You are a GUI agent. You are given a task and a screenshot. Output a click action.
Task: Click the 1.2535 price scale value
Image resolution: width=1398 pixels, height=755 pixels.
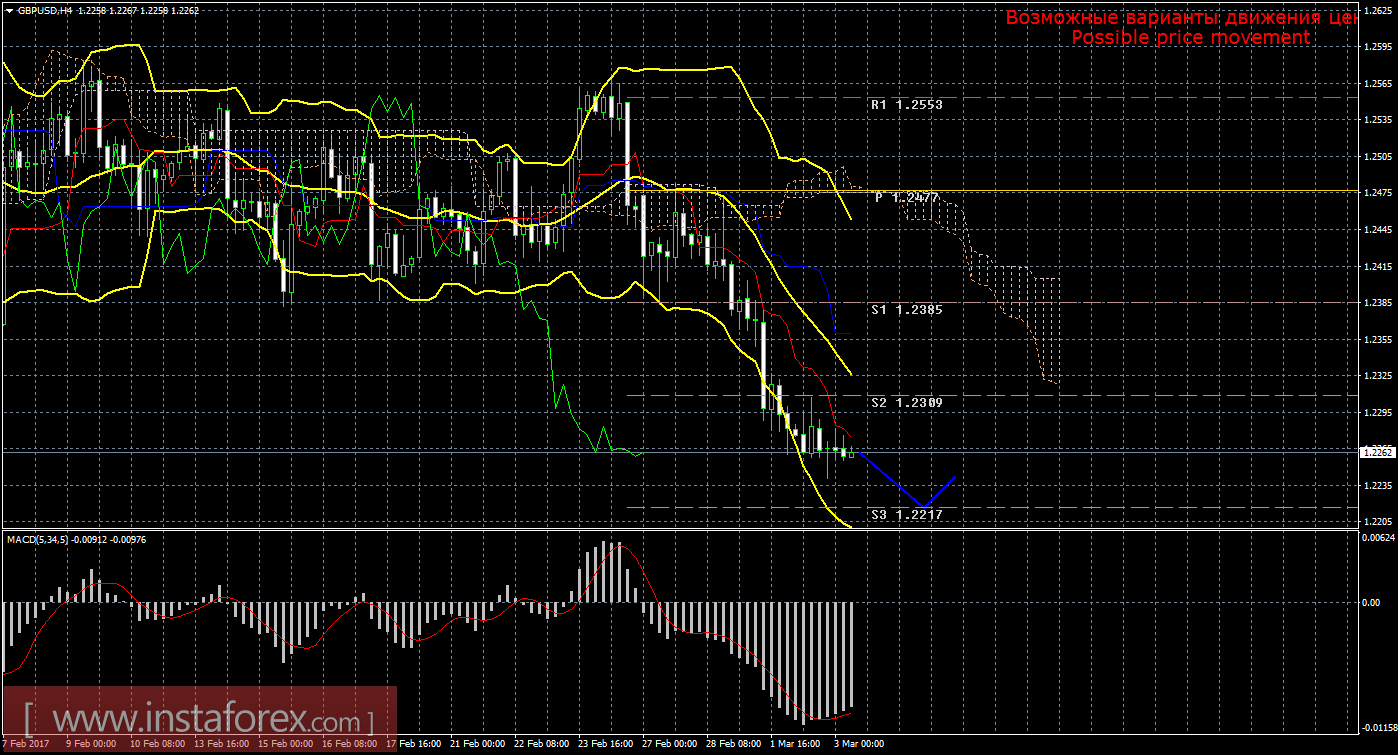[1376, 120]
